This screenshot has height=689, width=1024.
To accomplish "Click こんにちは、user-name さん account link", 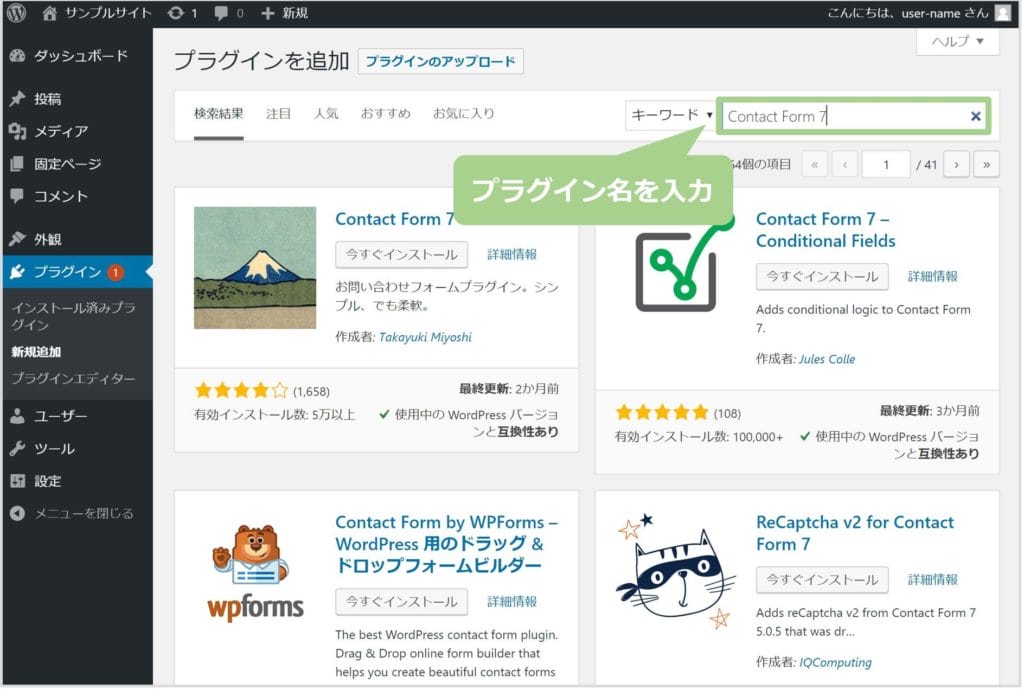I will coord(908,13).
